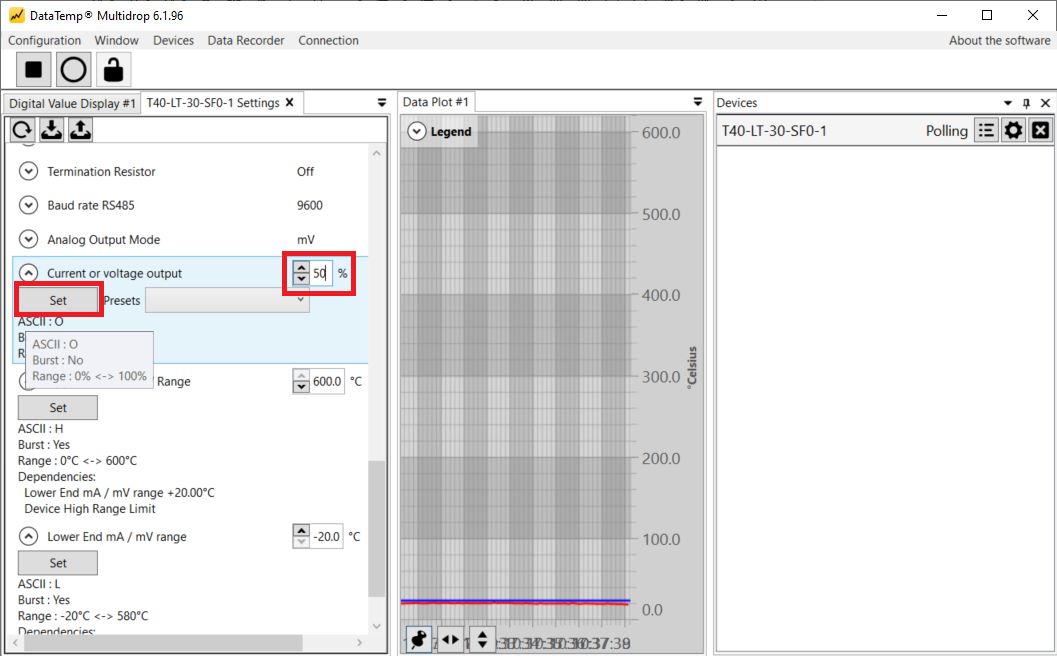1057x656 pixels.
Task: Click the pin icon in Devices panel
Action: pos(1027,103)
